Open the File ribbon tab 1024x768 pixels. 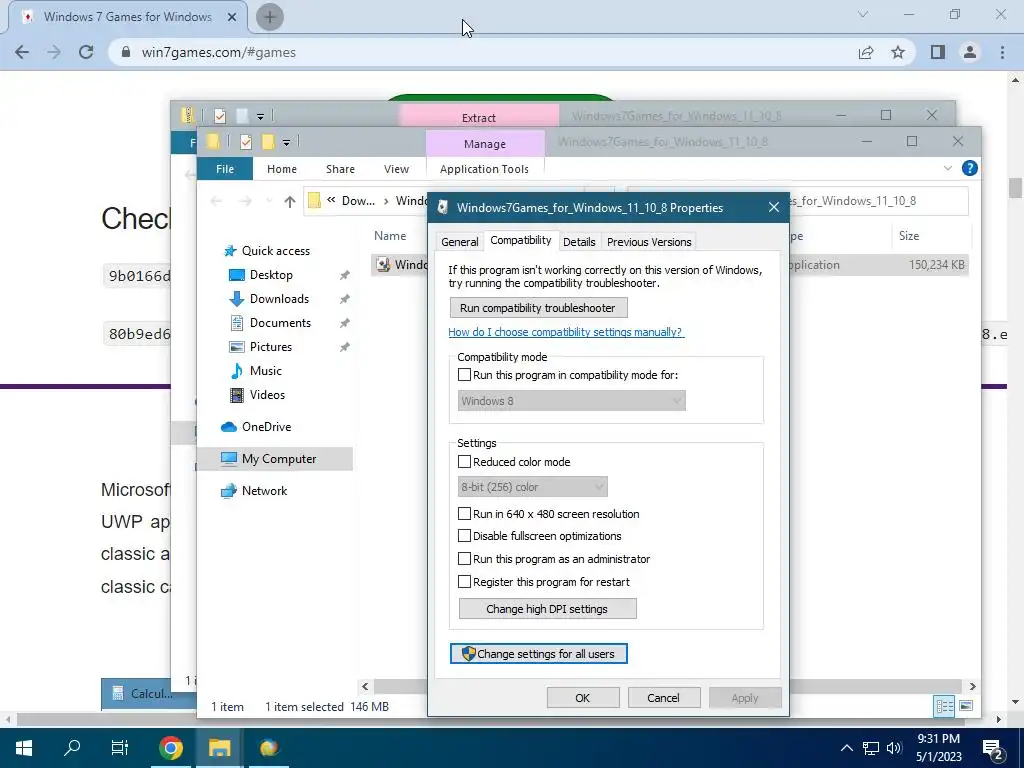tap(225, 168)
